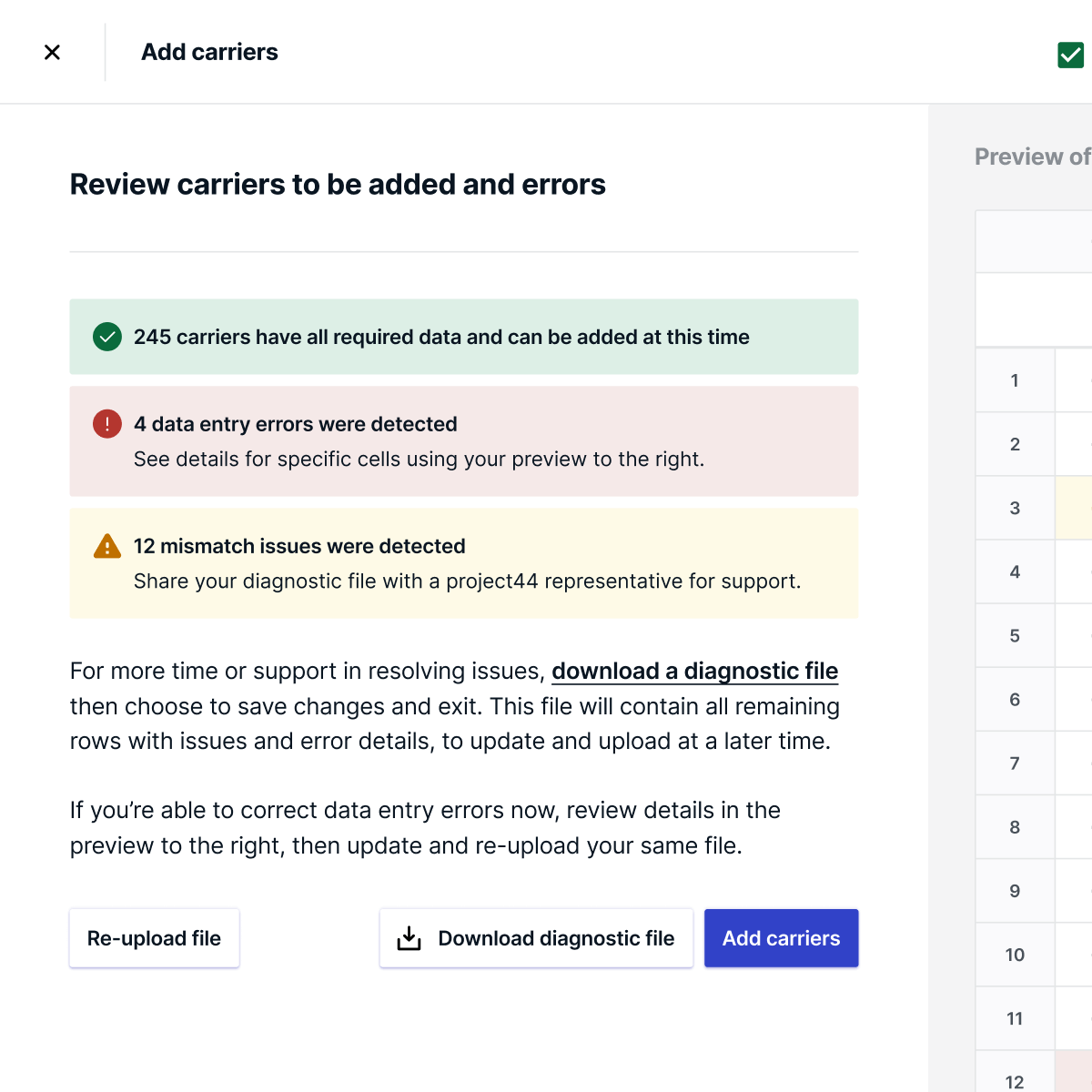Select row 5 number in the preview
This screenshot has width=1092, height=1092.
[x=1015, y=635]
